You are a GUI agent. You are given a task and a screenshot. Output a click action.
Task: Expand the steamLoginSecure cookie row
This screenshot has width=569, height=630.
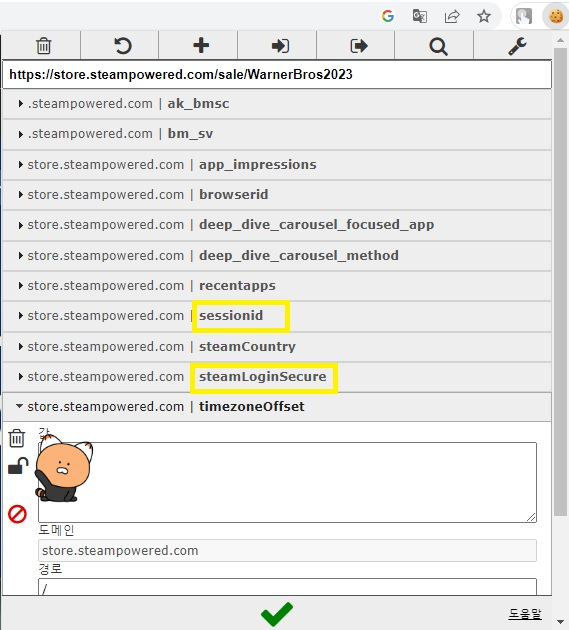click(x=277, y=377)
